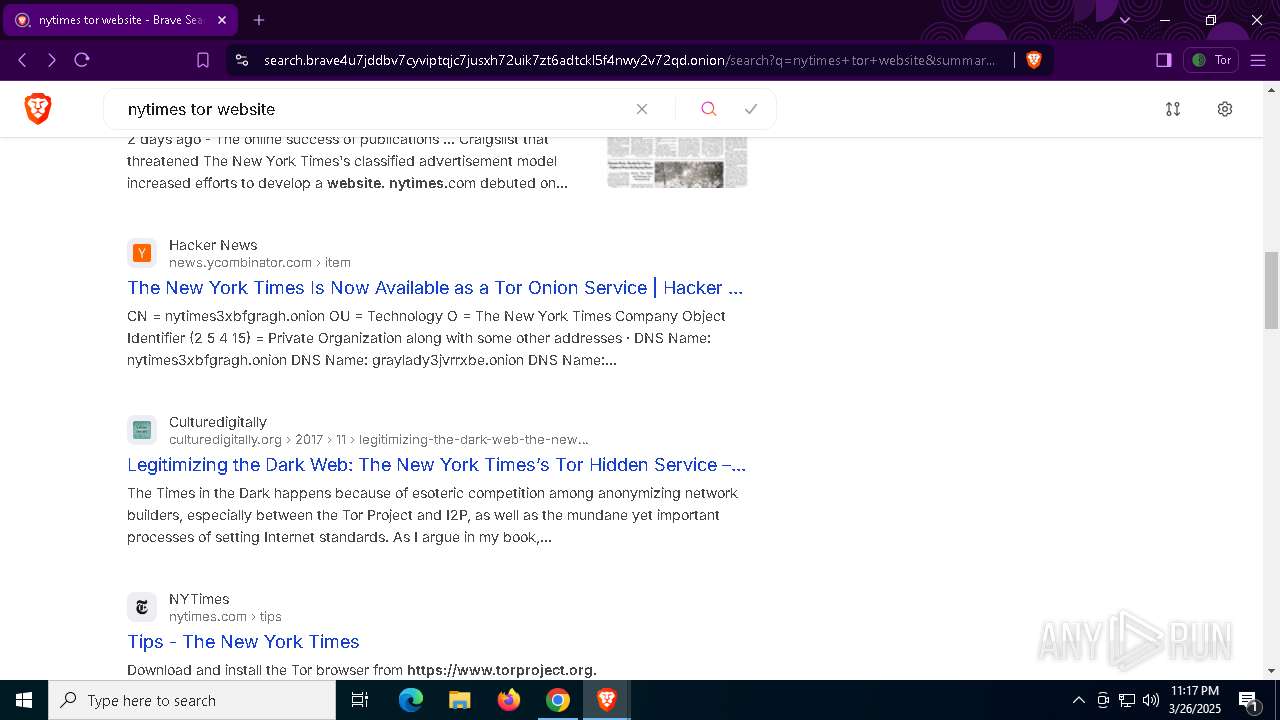Open Brave Shields lion icon

pos(1034,60)
